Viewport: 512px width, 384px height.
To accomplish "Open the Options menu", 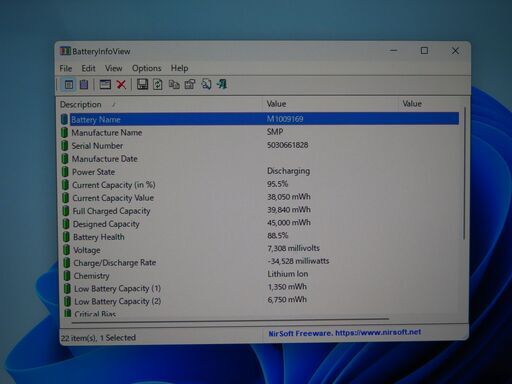I will coord(147,68).
